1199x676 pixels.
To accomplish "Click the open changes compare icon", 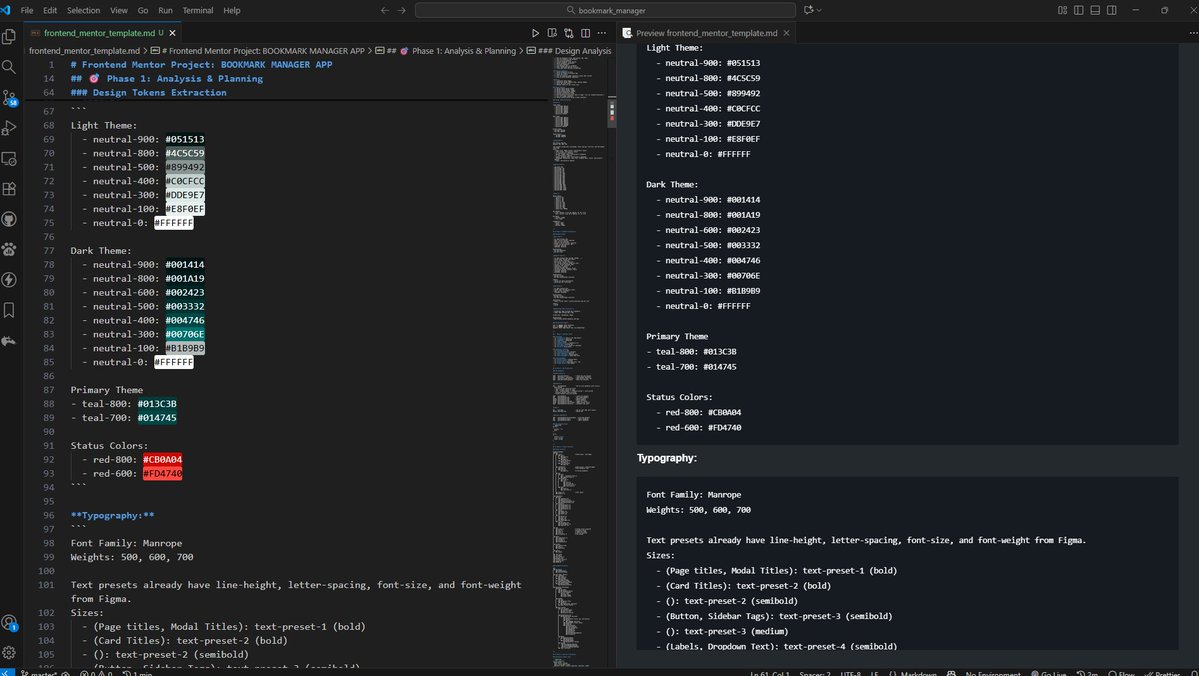I will coord(569,33).
